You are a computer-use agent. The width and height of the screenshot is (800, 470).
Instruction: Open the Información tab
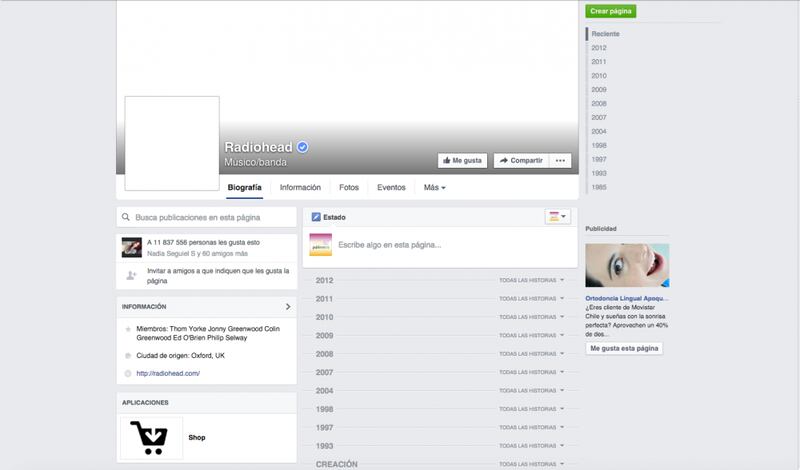(300, 187)
